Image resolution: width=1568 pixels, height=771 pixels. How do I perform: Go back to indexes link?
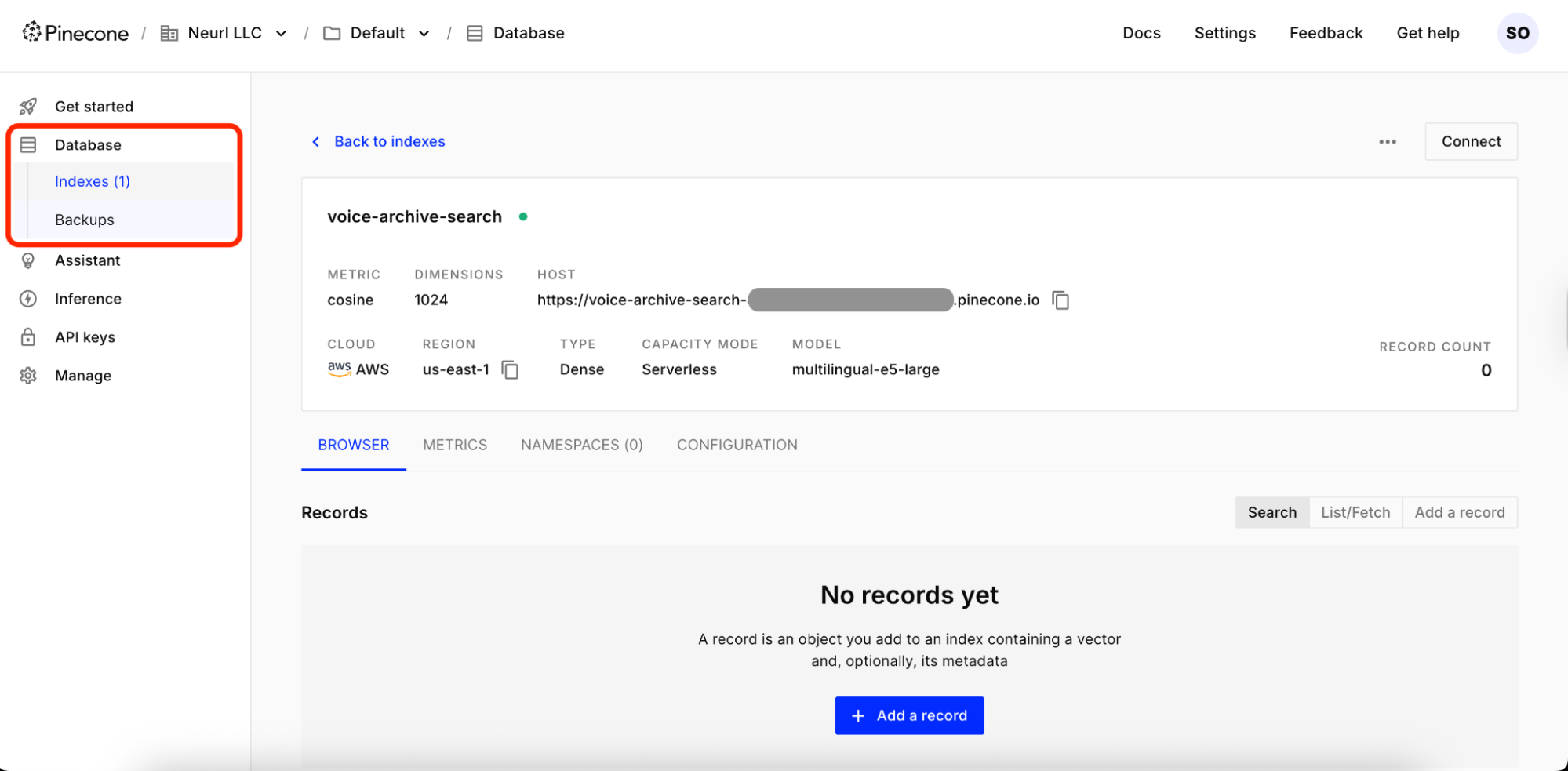point(390,142)
